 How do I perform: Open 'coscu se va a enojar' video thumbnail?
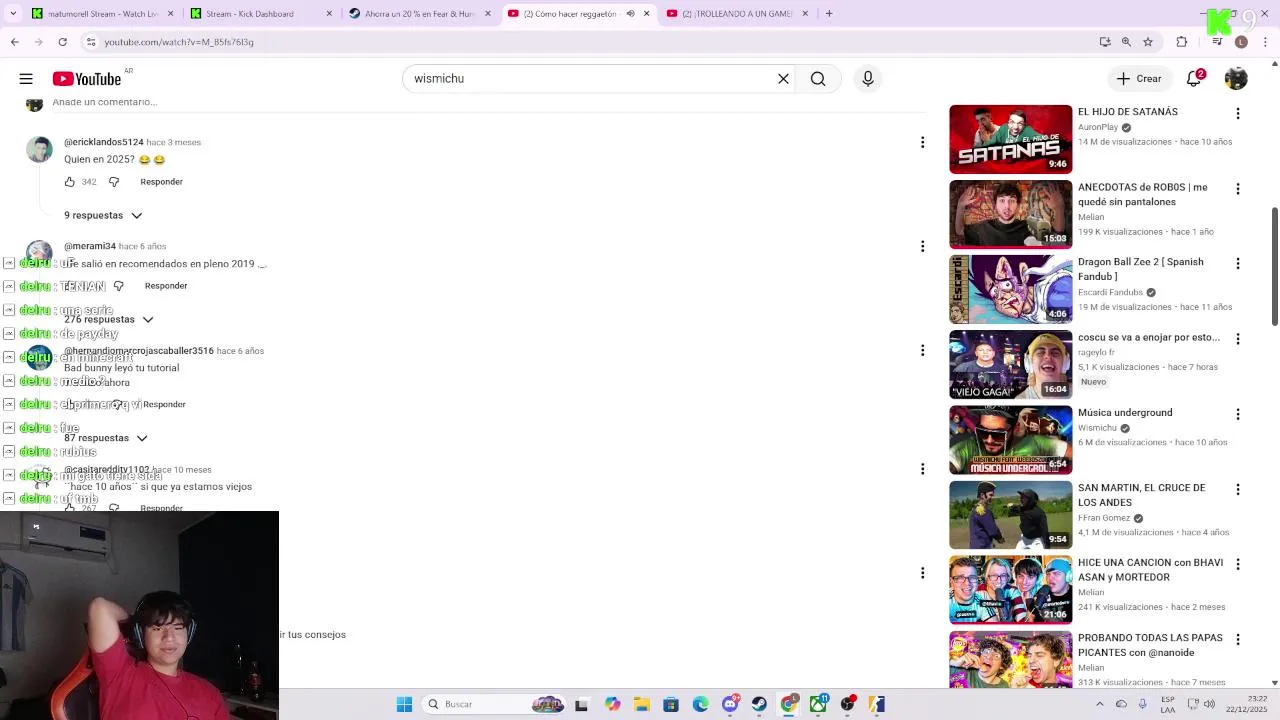(1010, 365)
